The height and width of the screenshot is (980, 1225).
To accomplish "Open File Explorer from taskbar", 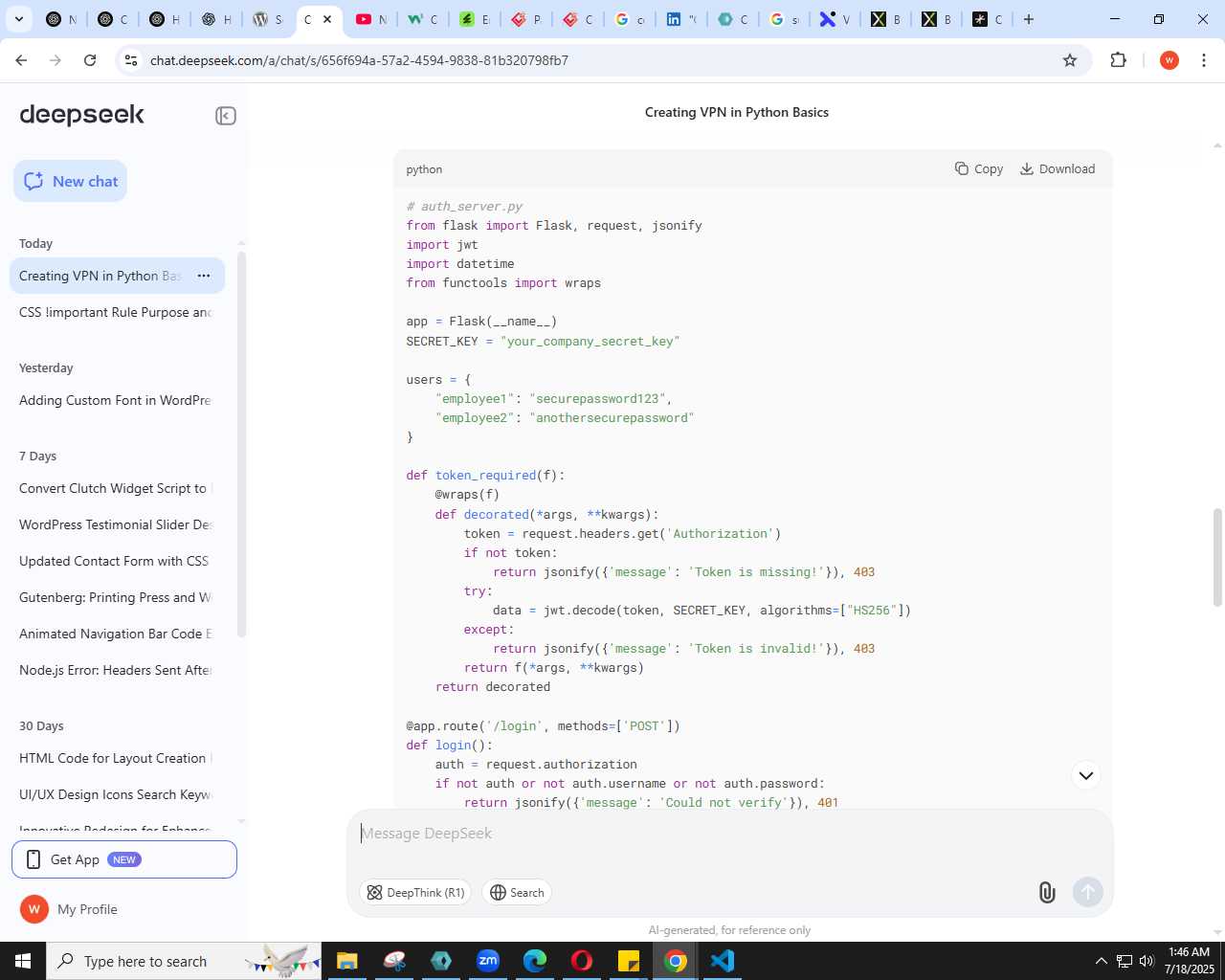I will 347,961.
